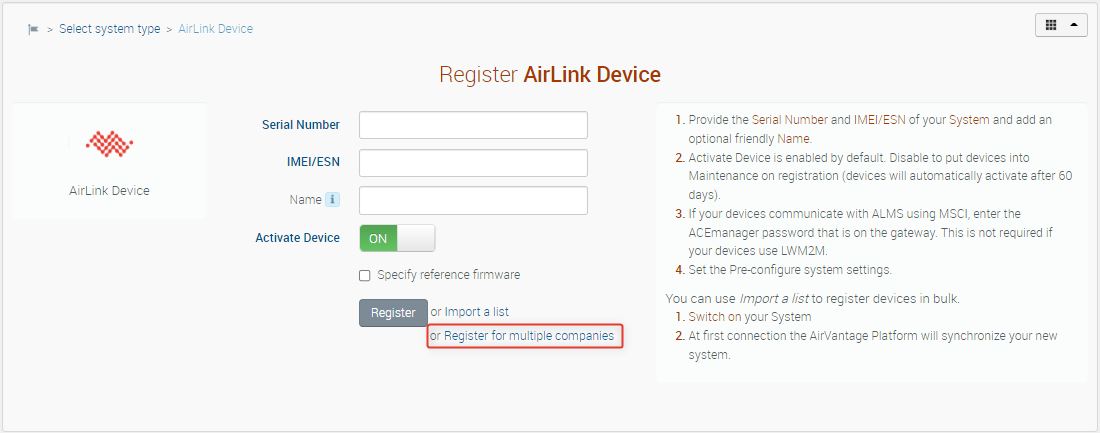Click the flag icon in the breadcrumb
This screenshot has height=433, width=1100.
click(33, 29)
